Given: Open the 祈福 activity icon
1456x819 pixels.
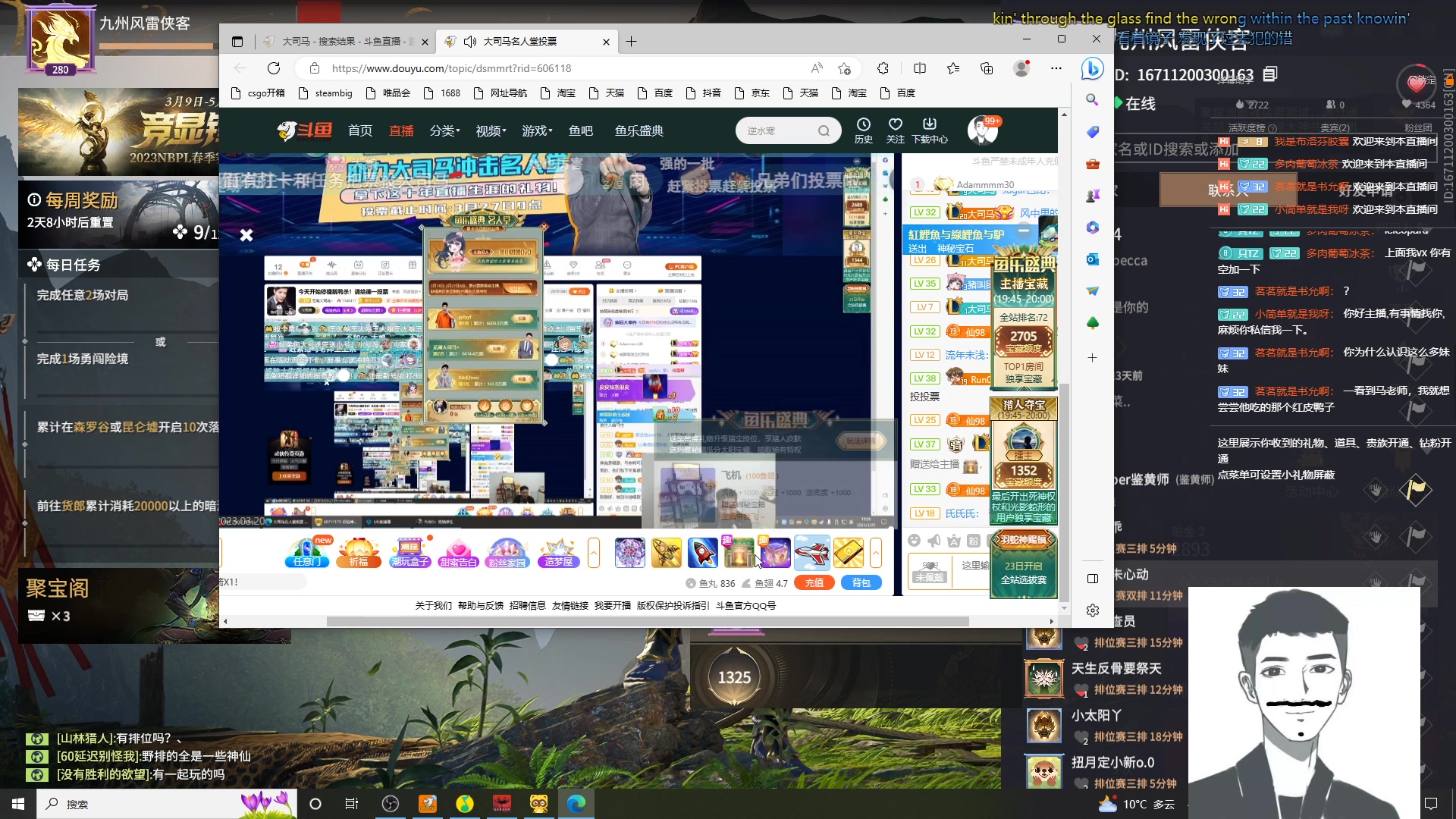Looking at the screenshot, I should click(359, 553).
